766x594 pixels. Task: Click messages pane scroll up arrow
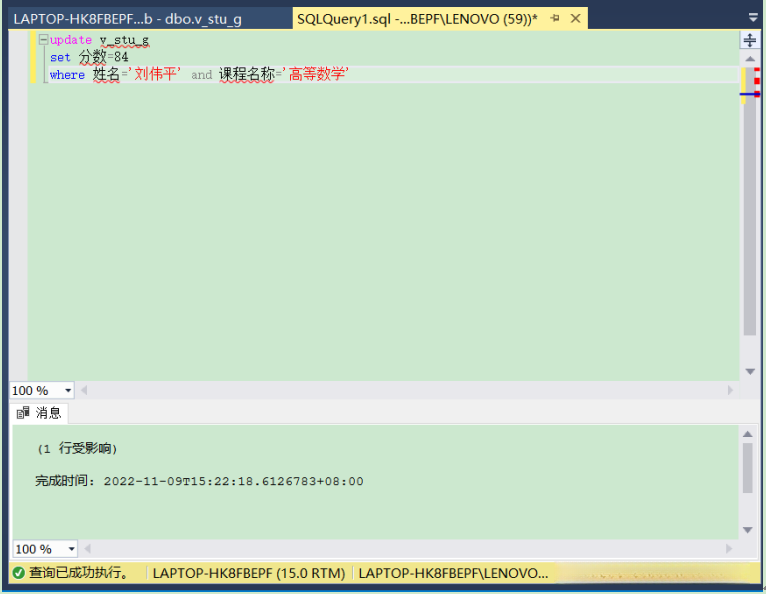click(747, 434)
